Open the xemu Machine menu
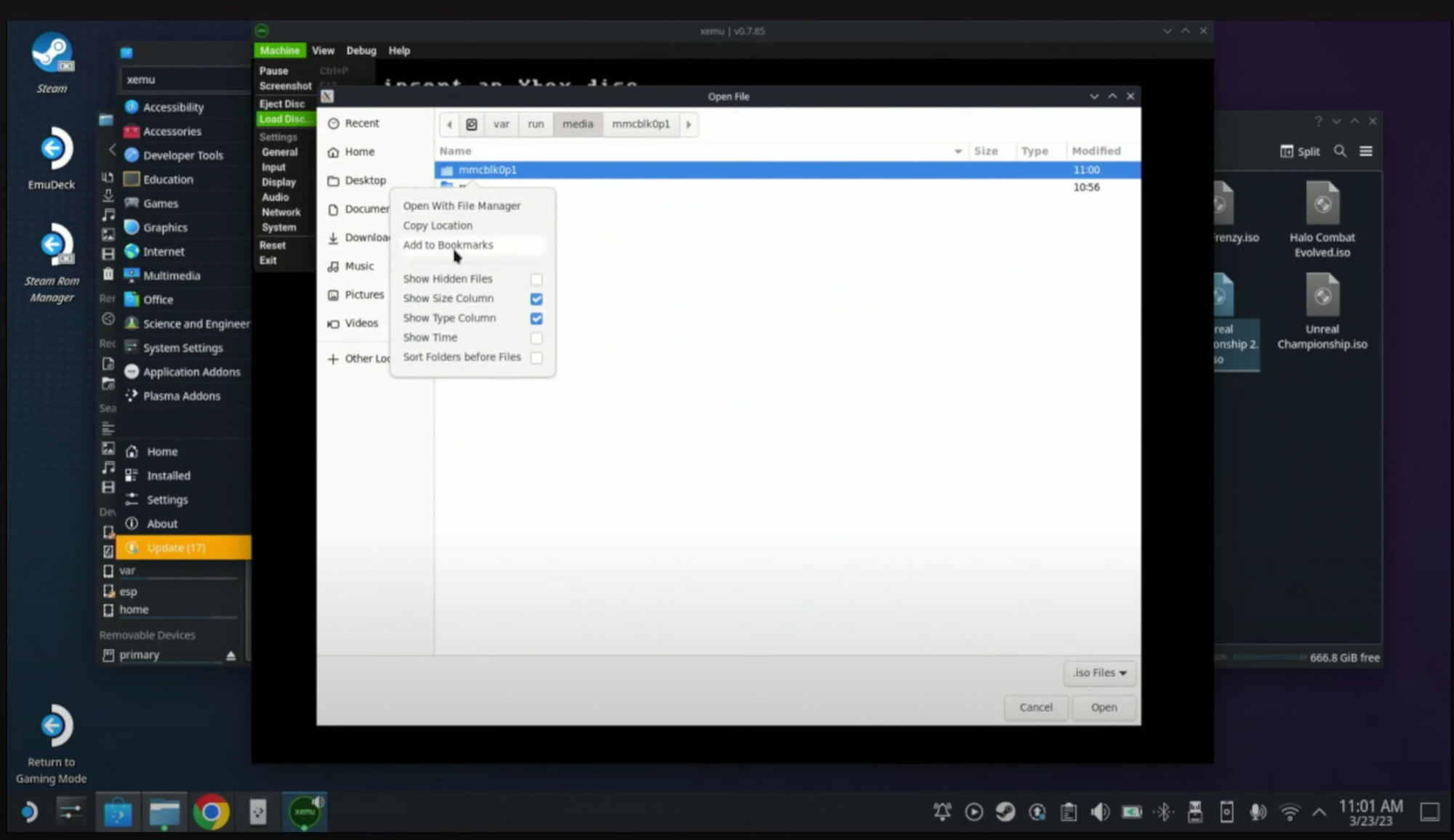This screenshot has height=840, width=1454. [279, 50]
